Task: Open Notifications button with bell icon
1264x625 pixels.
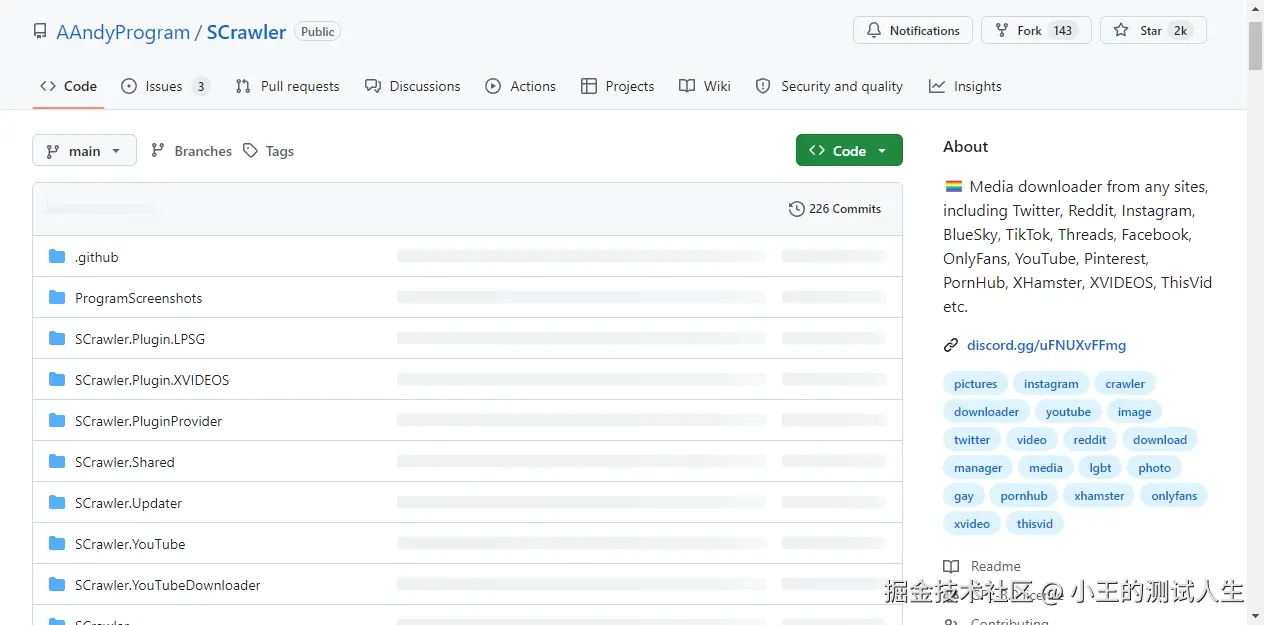Action: click(913, 30)
